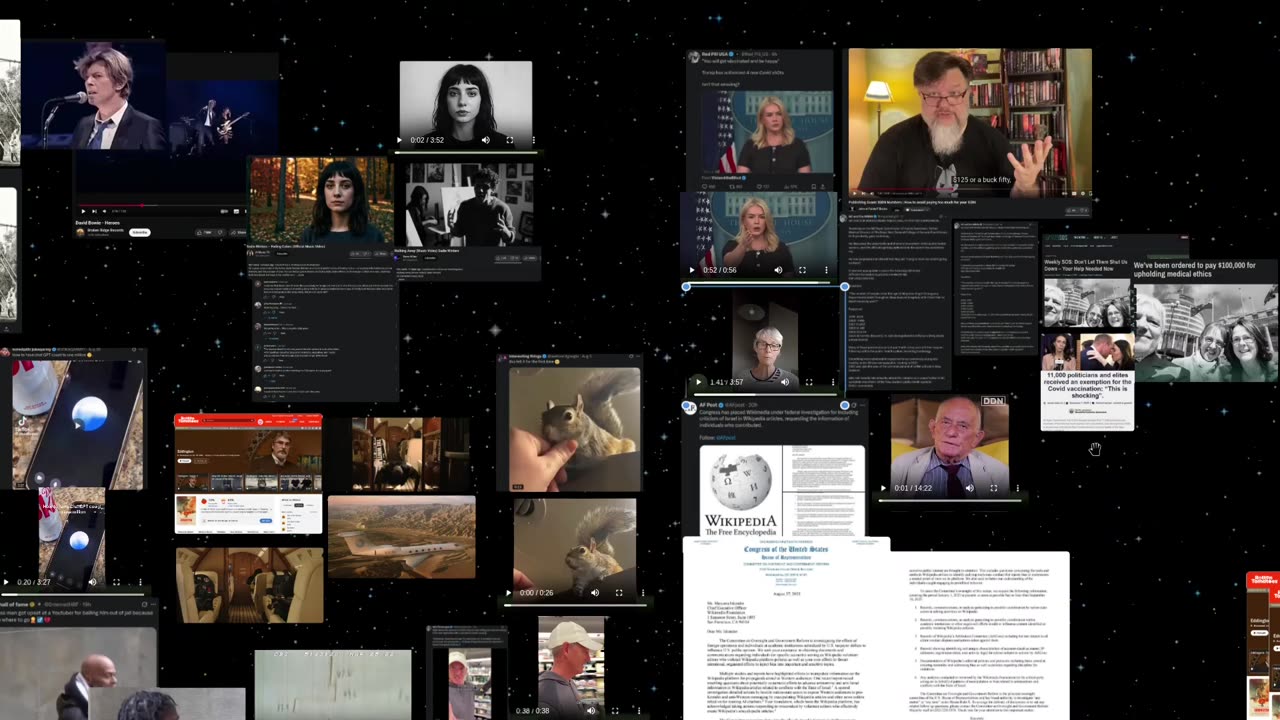Open three-dot menu on the 0:52 / 0:56 video
Image resolution: width=1280 pixels, height=720 pixels.
(825, 270)
